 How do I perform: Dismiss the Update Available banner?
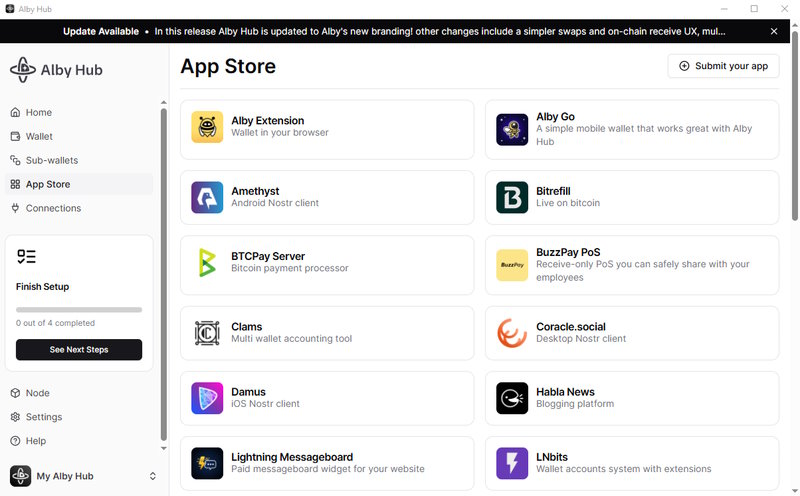point(773,31)
